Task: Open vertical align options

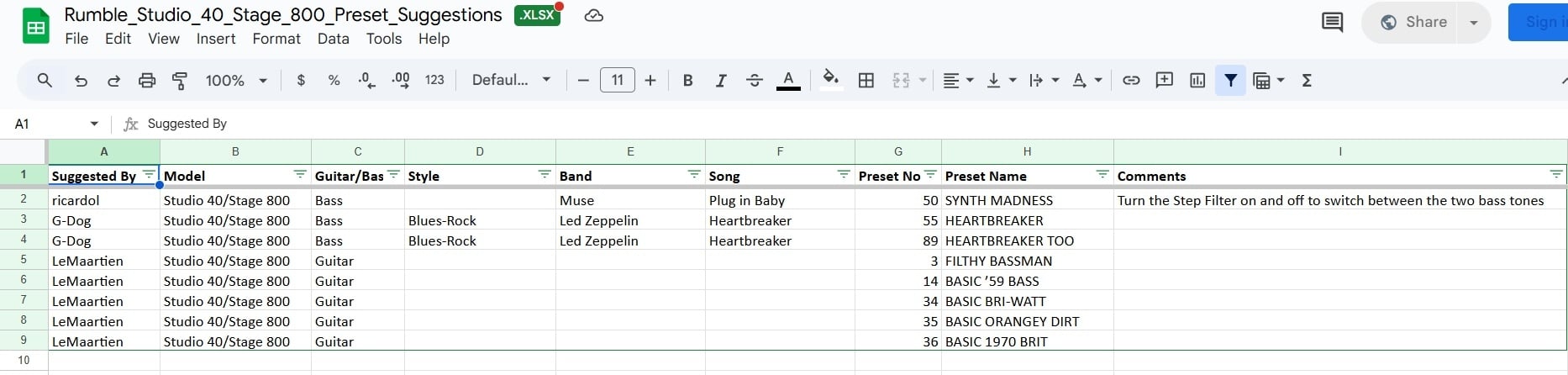Action: 1001,80
